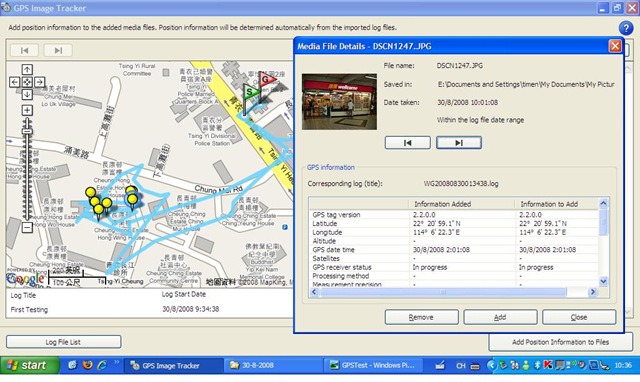Pan the map left with arrow icon
640x382 pixels.
tap(15, 82)
